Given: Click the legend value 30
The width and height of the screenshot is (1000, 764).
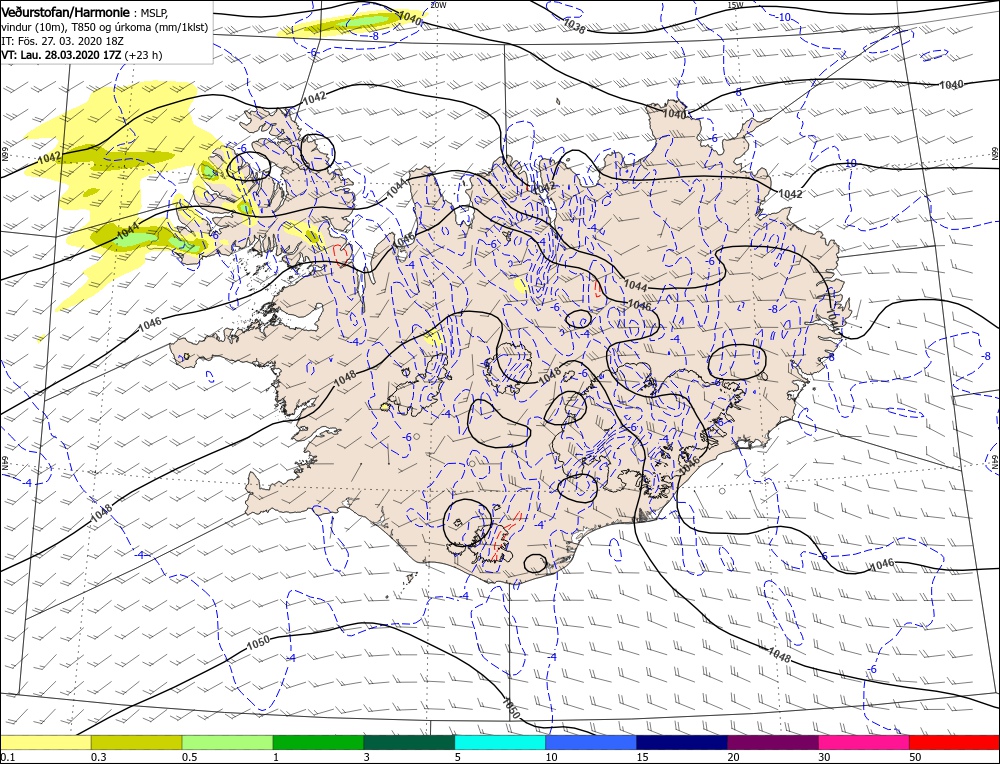Looking at the screenshot, I should [824, 757].
